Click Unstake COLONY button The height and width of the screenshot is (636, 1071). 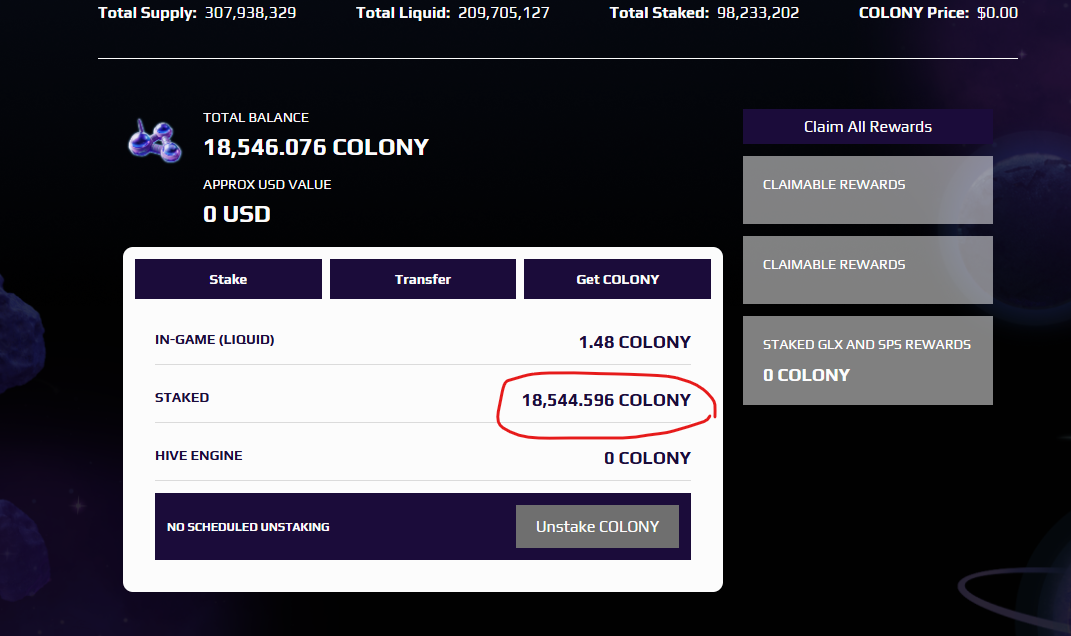point(597,527)
